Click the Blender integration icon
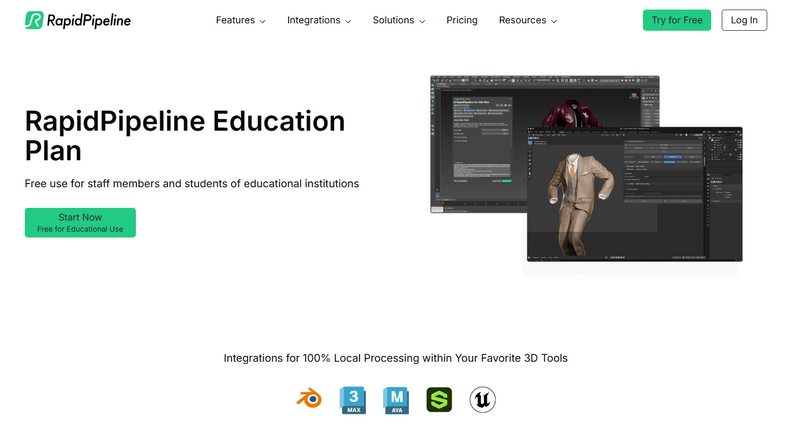This screenshot has height=439, width=800. 309,399
